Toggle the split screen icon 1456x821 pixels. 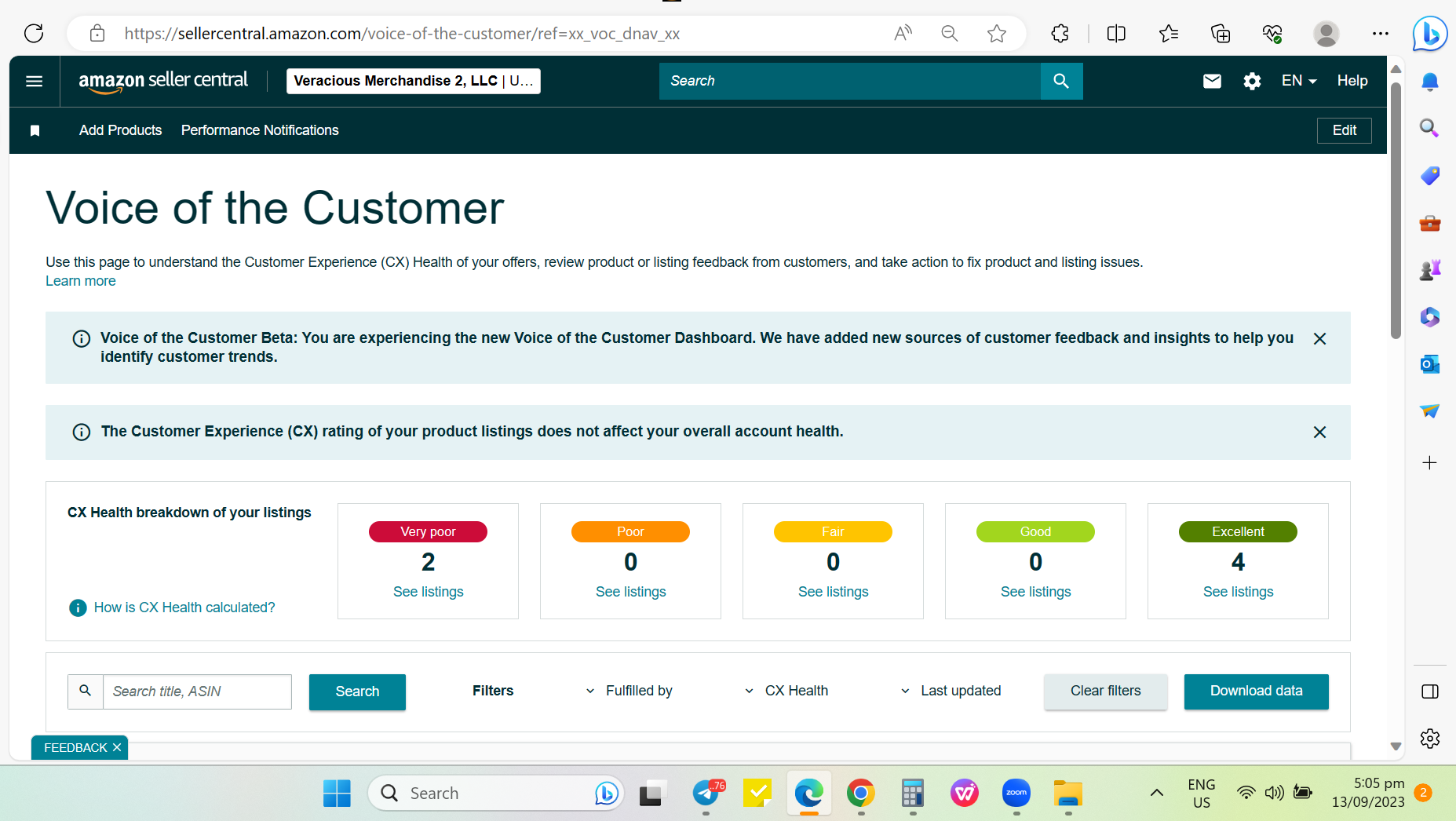(1116, 33)
